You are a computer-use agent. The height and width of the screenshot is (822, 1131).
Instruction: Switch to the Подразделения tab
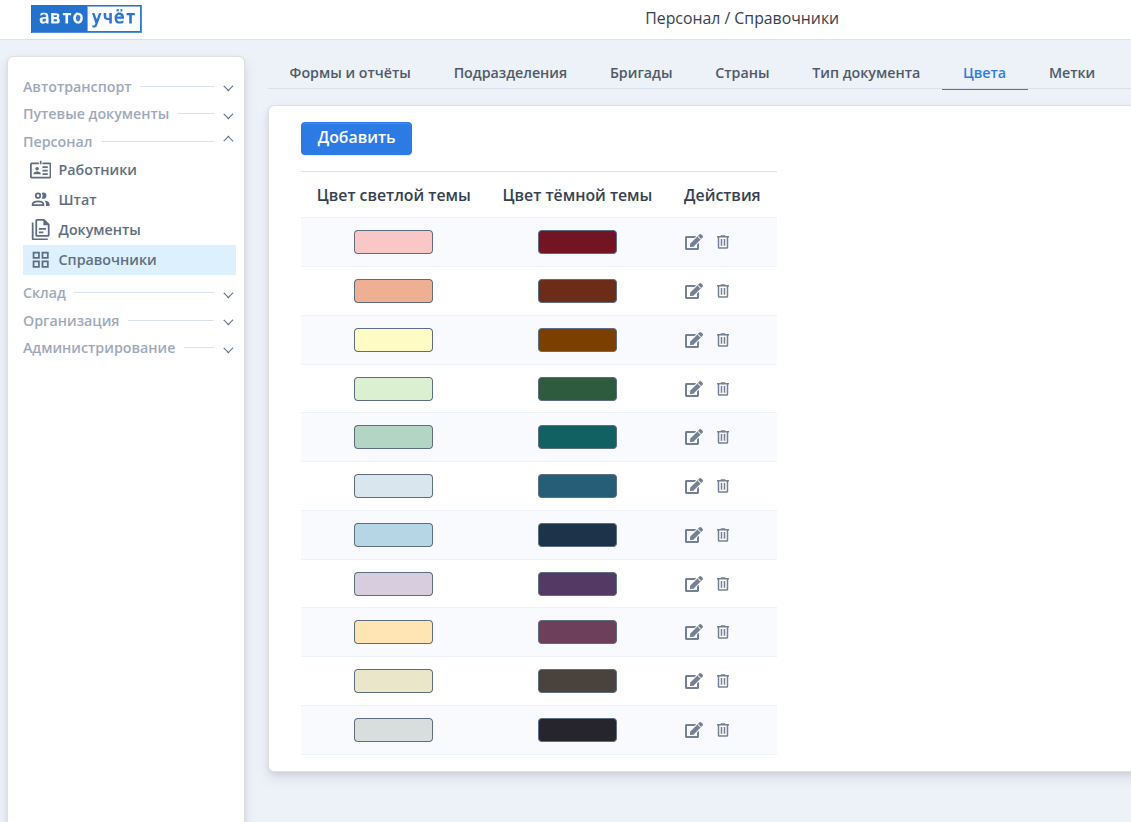510,73
